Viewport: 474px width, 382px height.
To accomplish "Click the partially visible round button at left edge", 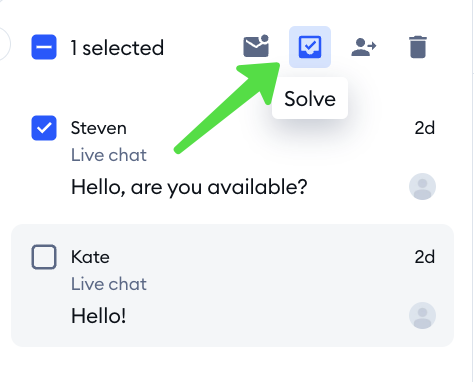I will 5,44.
